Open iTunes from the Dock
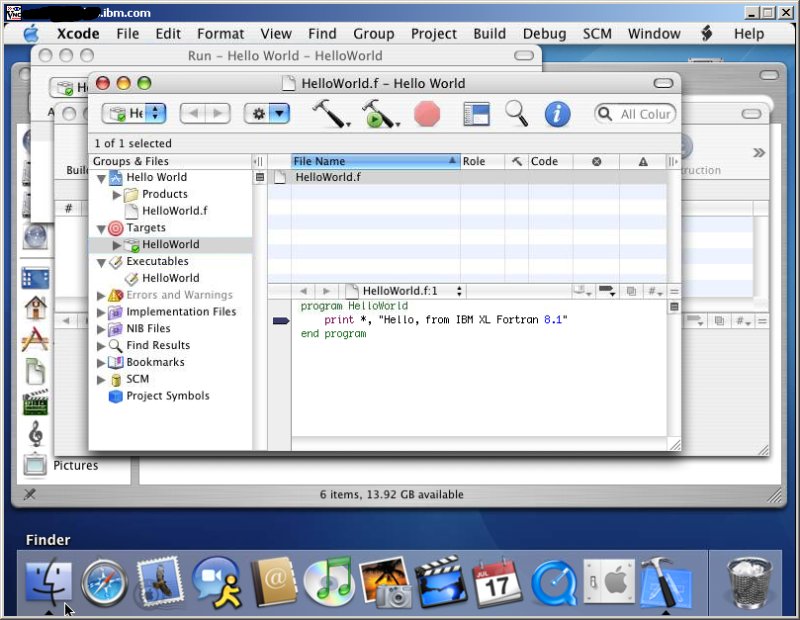Viewport: 800px width, 620px height. click(328, 582)
